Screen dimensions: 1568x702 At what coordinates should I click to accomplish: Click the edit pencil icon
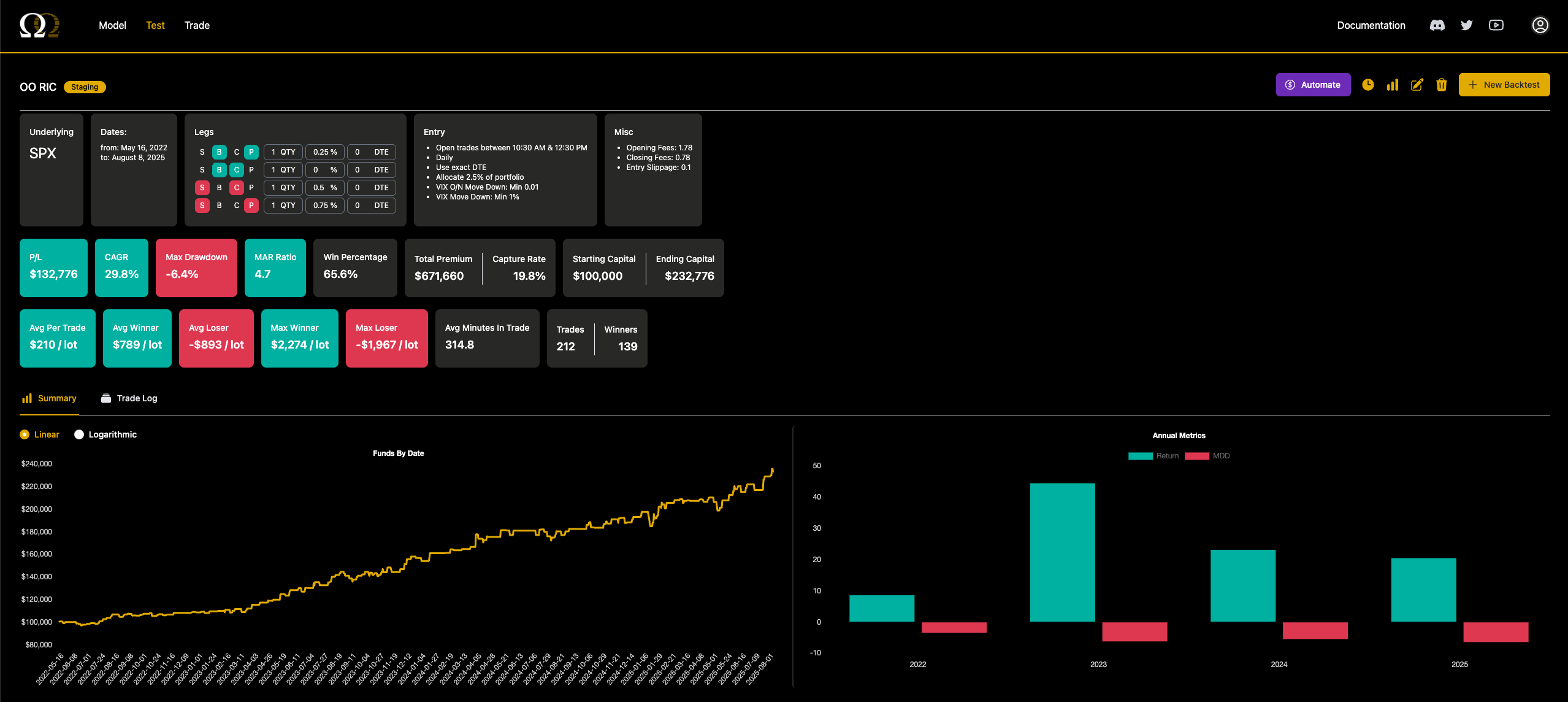click(x=1417, y=85)
